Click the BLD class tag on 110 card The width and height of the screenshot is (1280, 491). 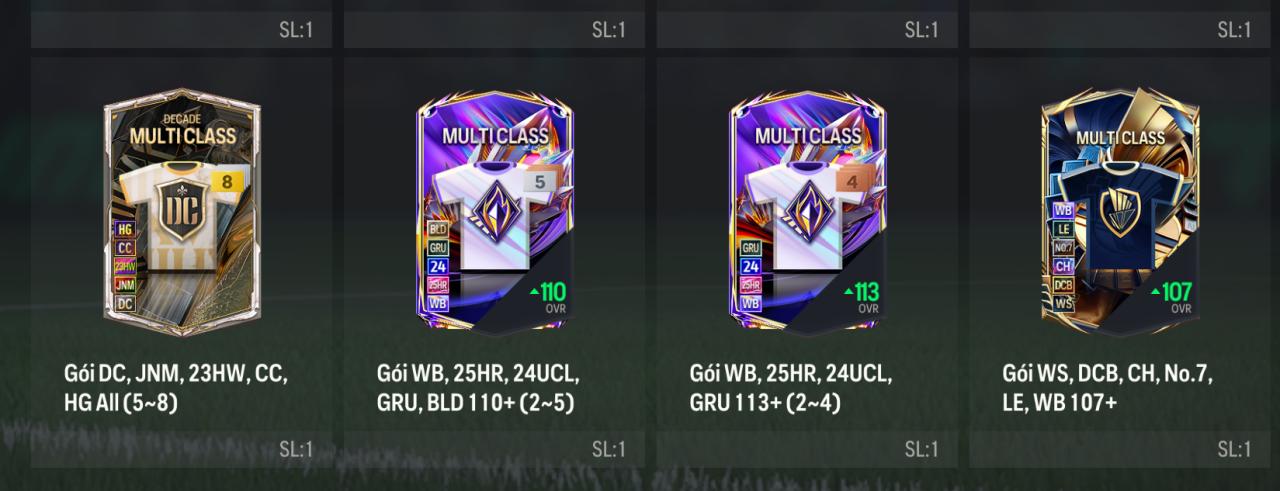pyautogui.click(x=437, y=228)
